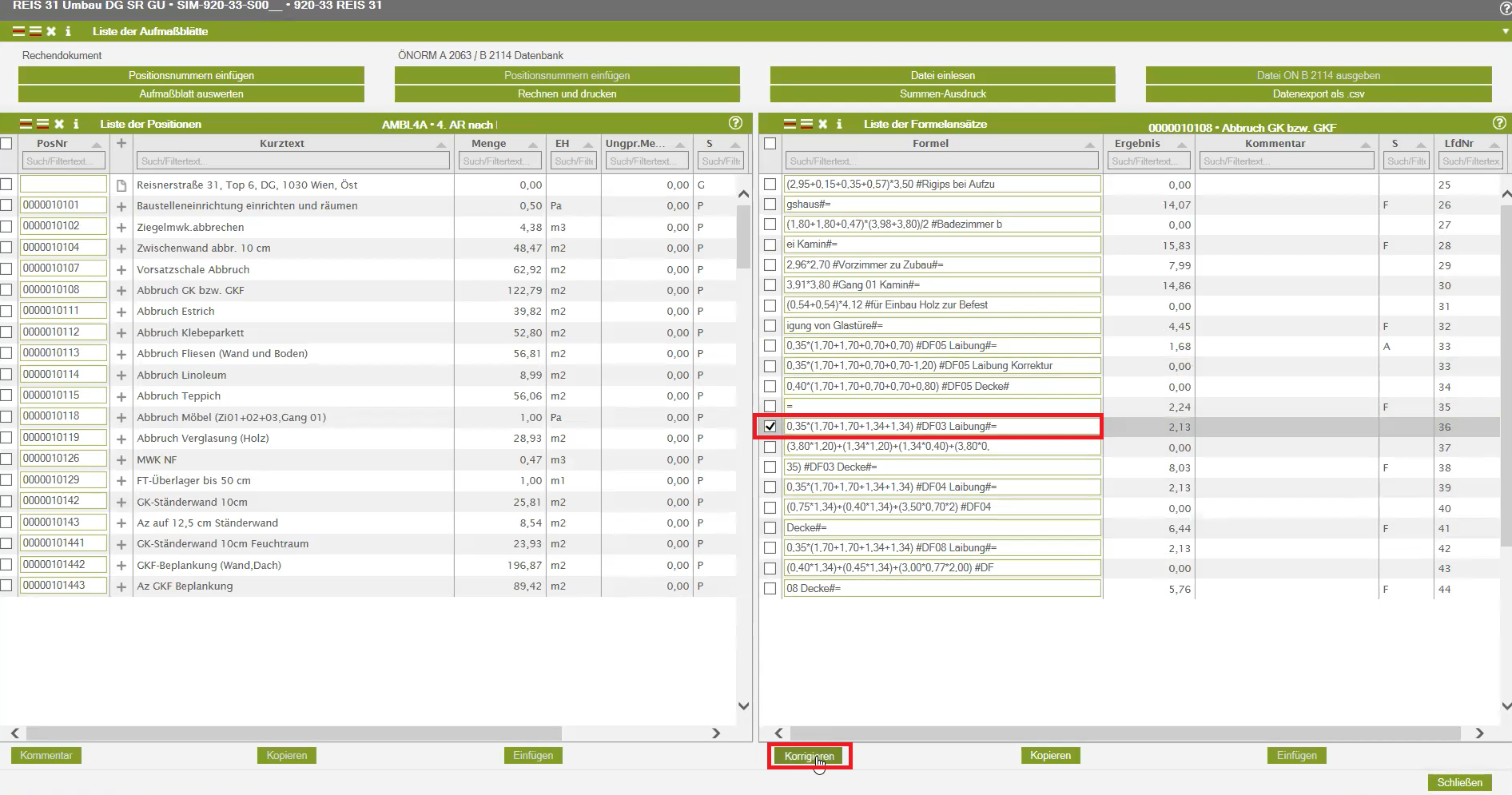1512x795 pixels.
Task: Sort by the Ergebnis column arrow
Action: pos(1180,145)
